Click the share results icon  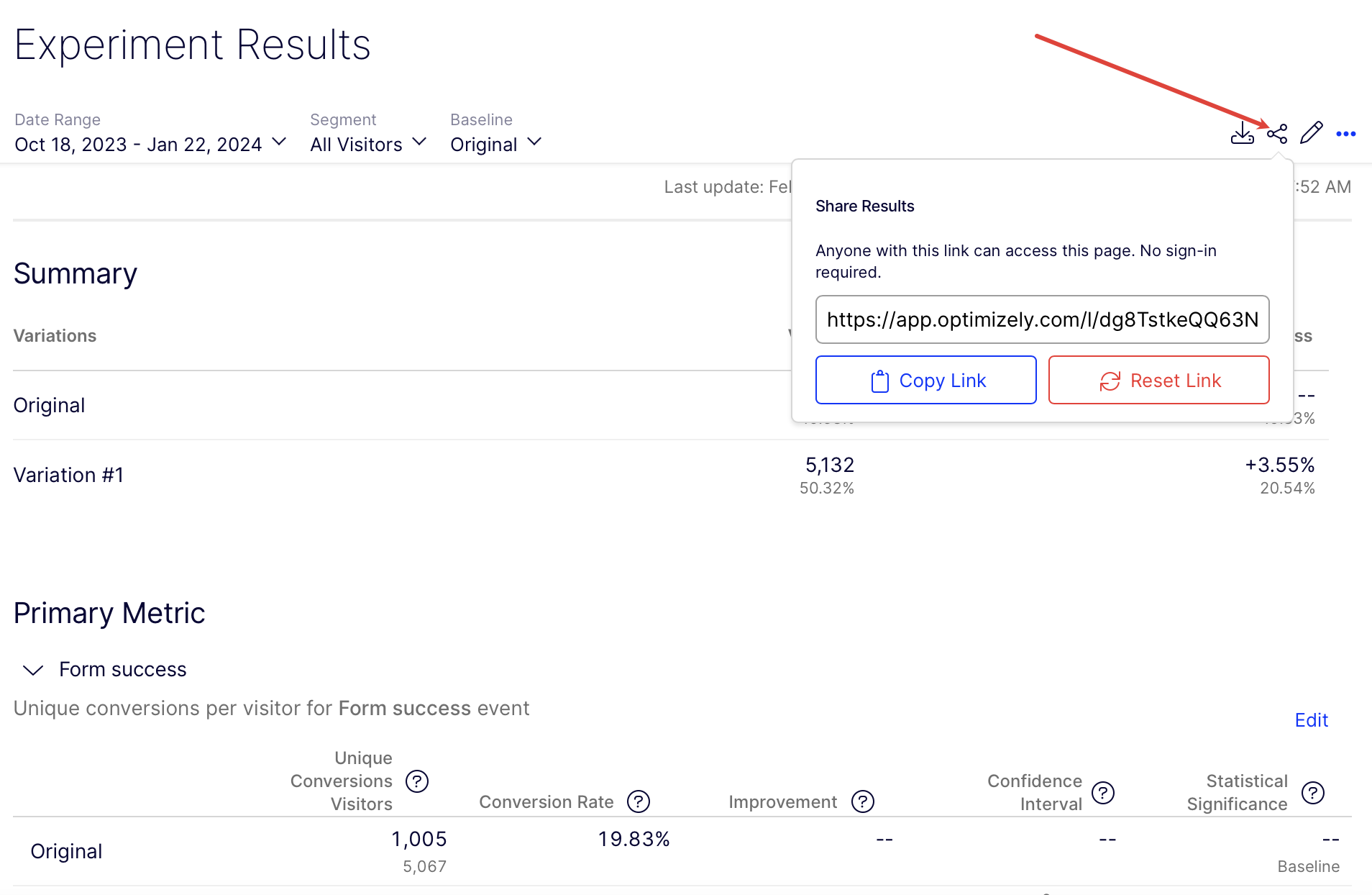click(x=1277, y=134)
